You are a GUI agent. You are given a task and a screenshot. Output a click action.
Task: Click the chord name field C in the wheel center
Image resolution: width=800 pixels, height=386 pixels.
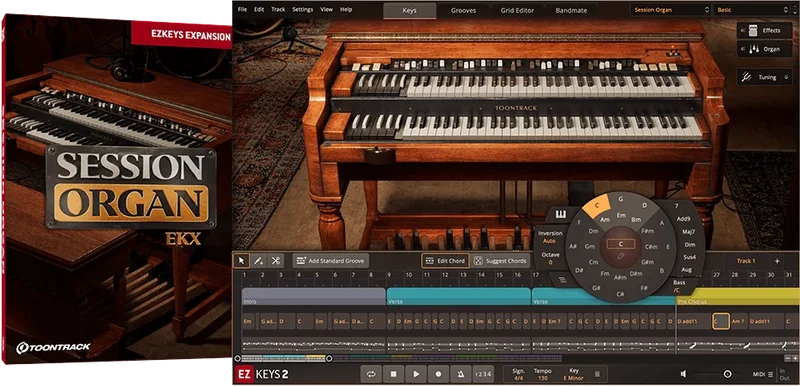tap(620, 244)
